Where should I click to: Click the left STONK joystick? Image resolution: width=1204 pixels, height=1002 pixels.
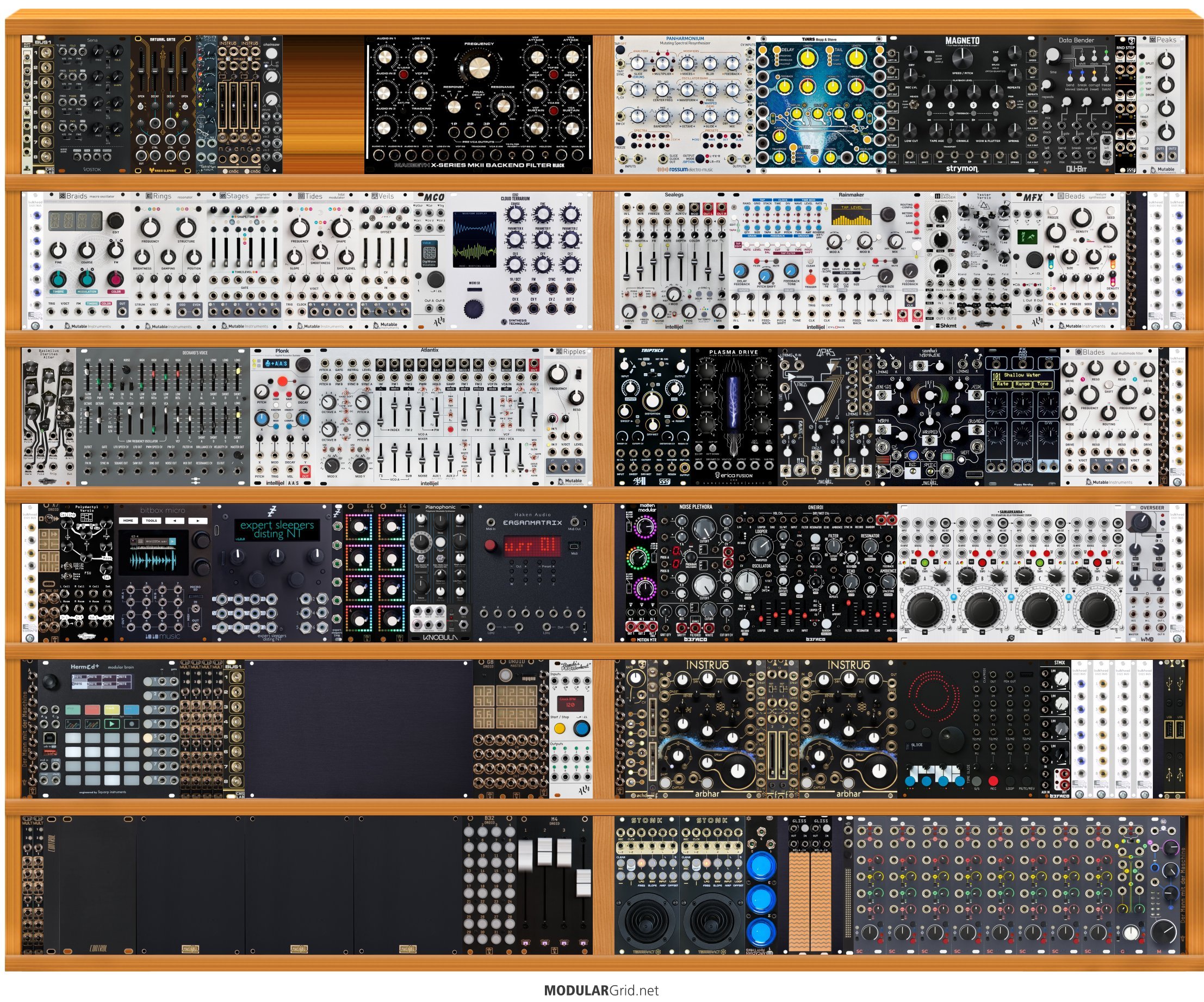point(647,920)
